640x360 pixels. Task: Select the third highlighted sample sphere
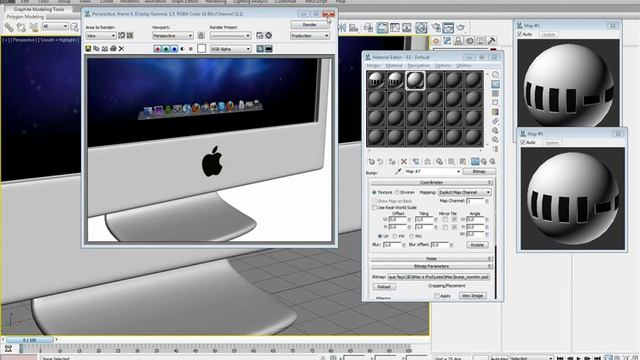(415, 80)
